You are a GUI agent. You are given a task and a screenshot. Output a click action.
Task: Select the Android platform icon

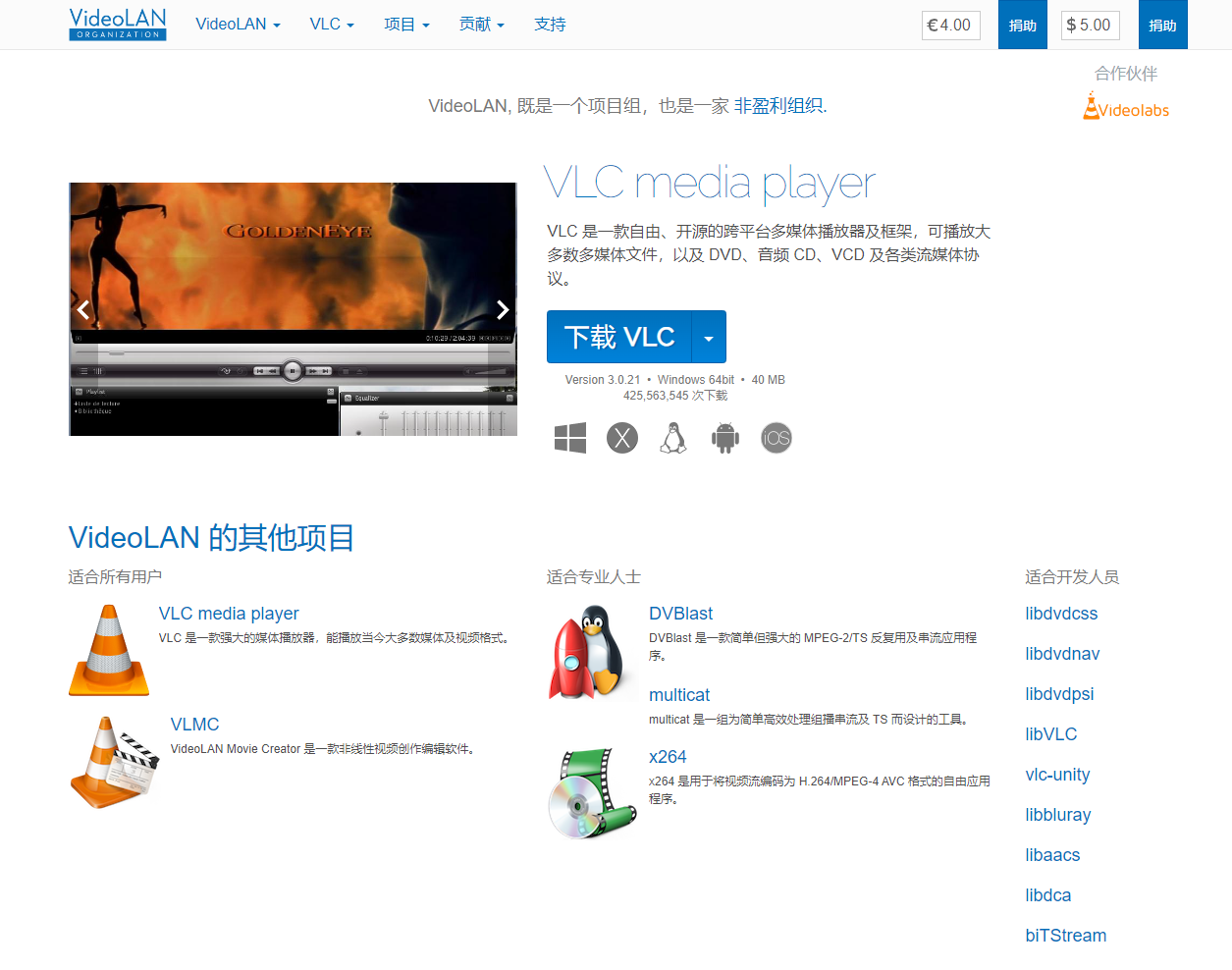click(x=725, y=438)
